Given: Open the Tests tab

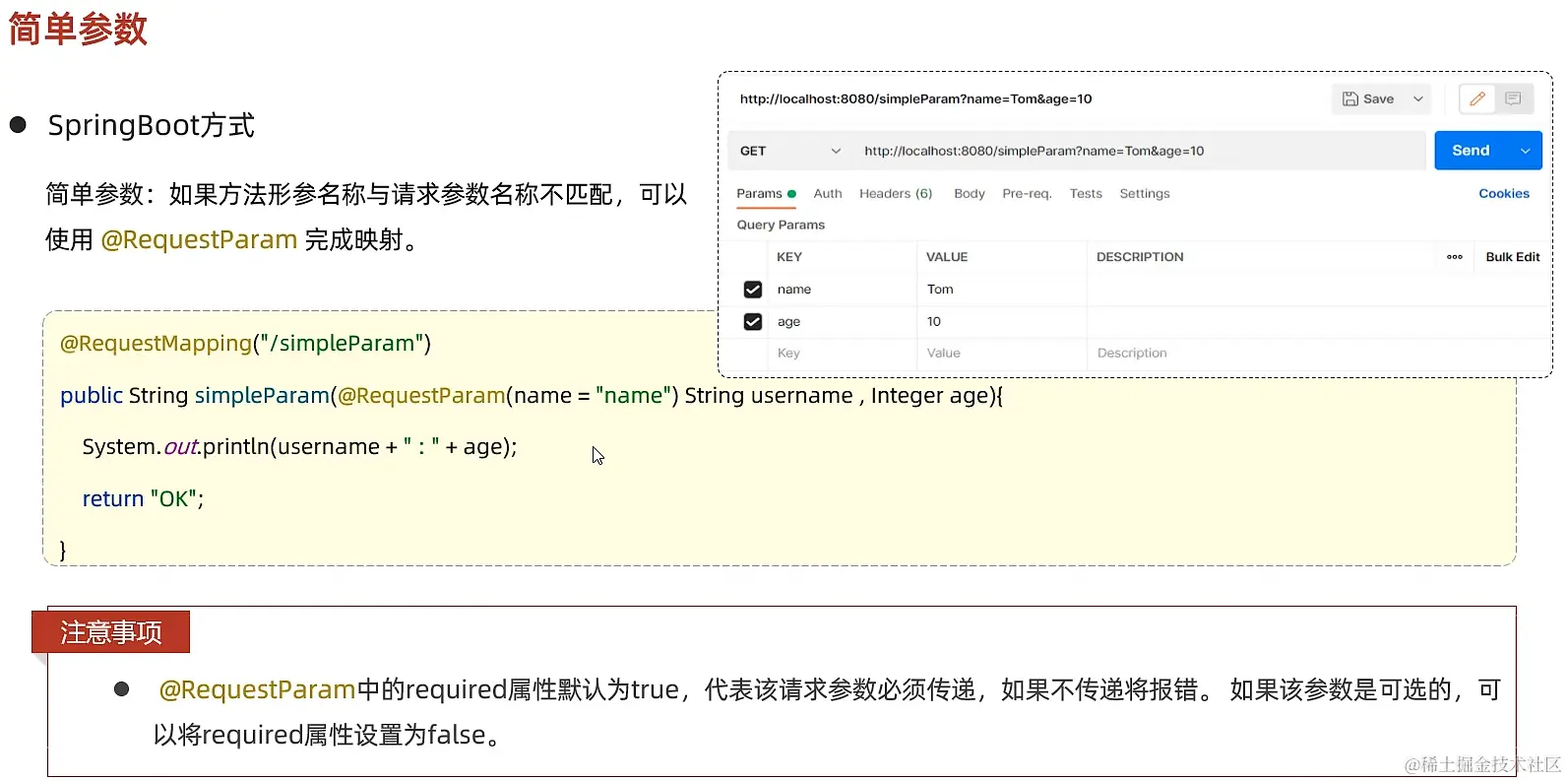Looking at the screenshot, I should click(x=1086, y=194).
